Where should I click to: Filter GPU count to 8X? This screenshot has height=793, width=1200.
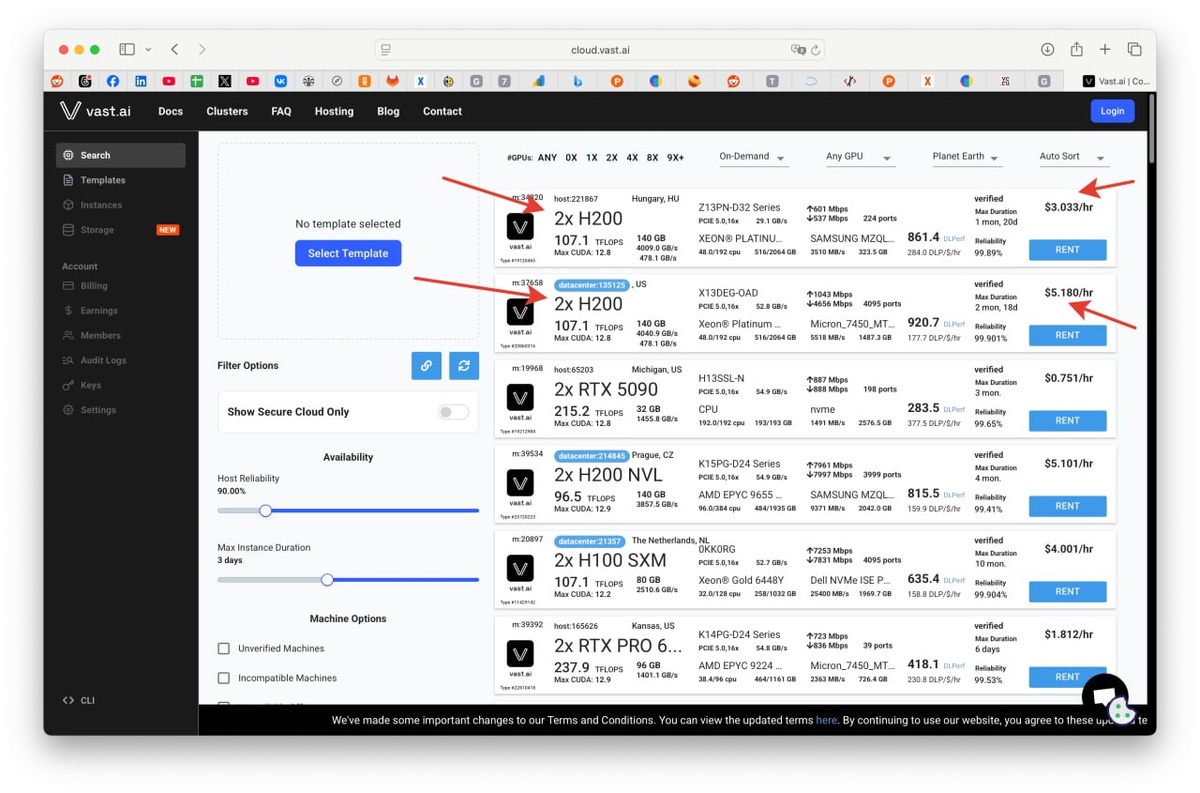[x=652, y=157]
